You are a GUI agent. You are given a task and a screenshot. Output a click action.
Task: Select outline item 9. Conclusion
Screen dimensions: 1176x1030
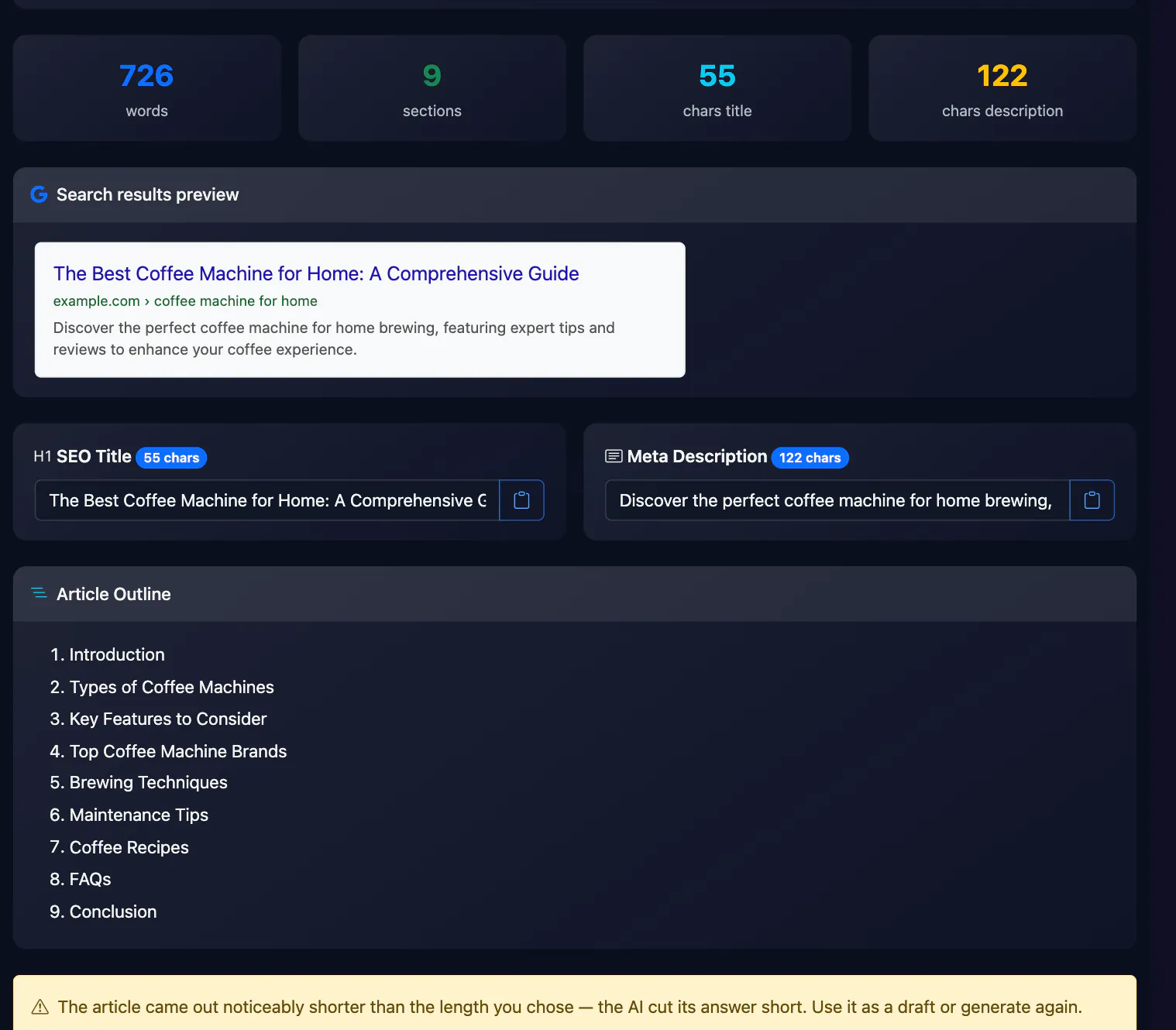(x=103, y=912)
